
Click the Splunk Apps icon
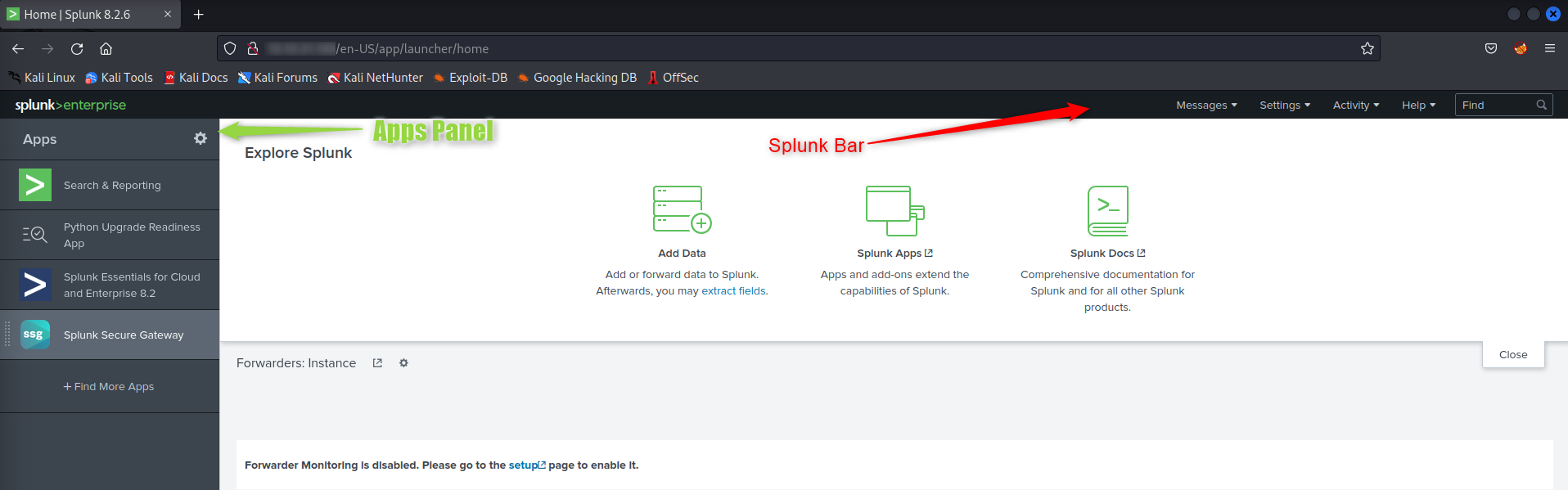[894, 209]
